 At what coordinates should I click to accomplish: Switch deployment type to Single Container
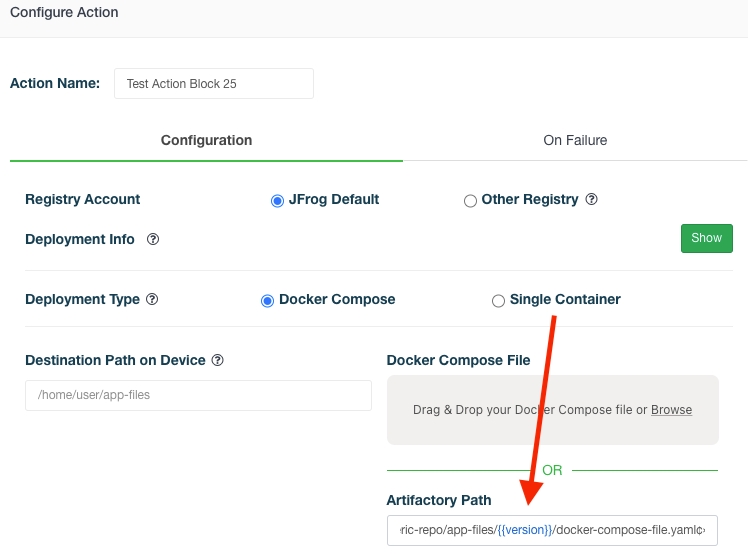[498, 301]
